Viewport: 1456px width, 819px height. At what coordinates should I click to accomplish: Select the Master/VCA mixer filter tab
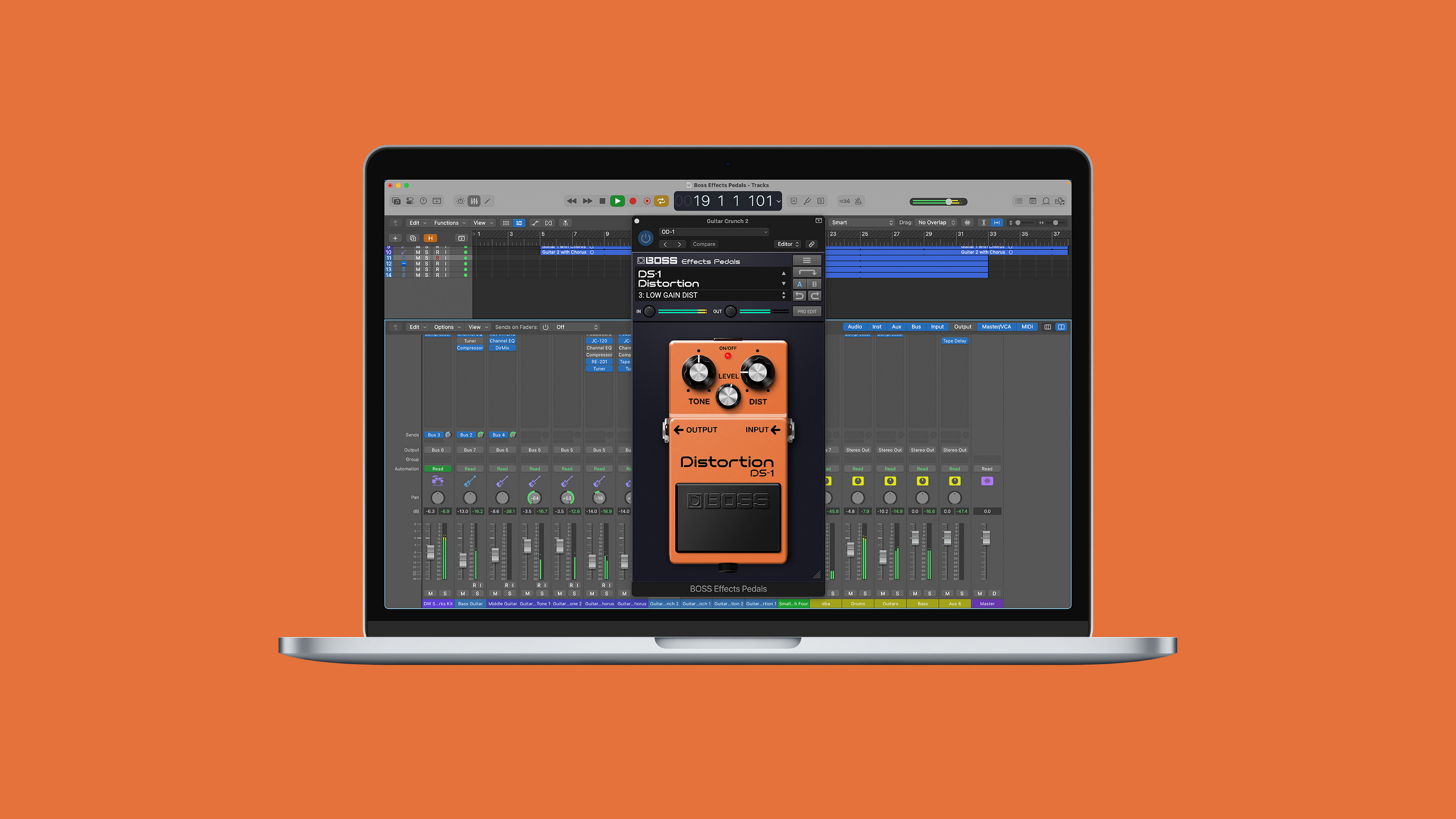click(x=996, y=327)
